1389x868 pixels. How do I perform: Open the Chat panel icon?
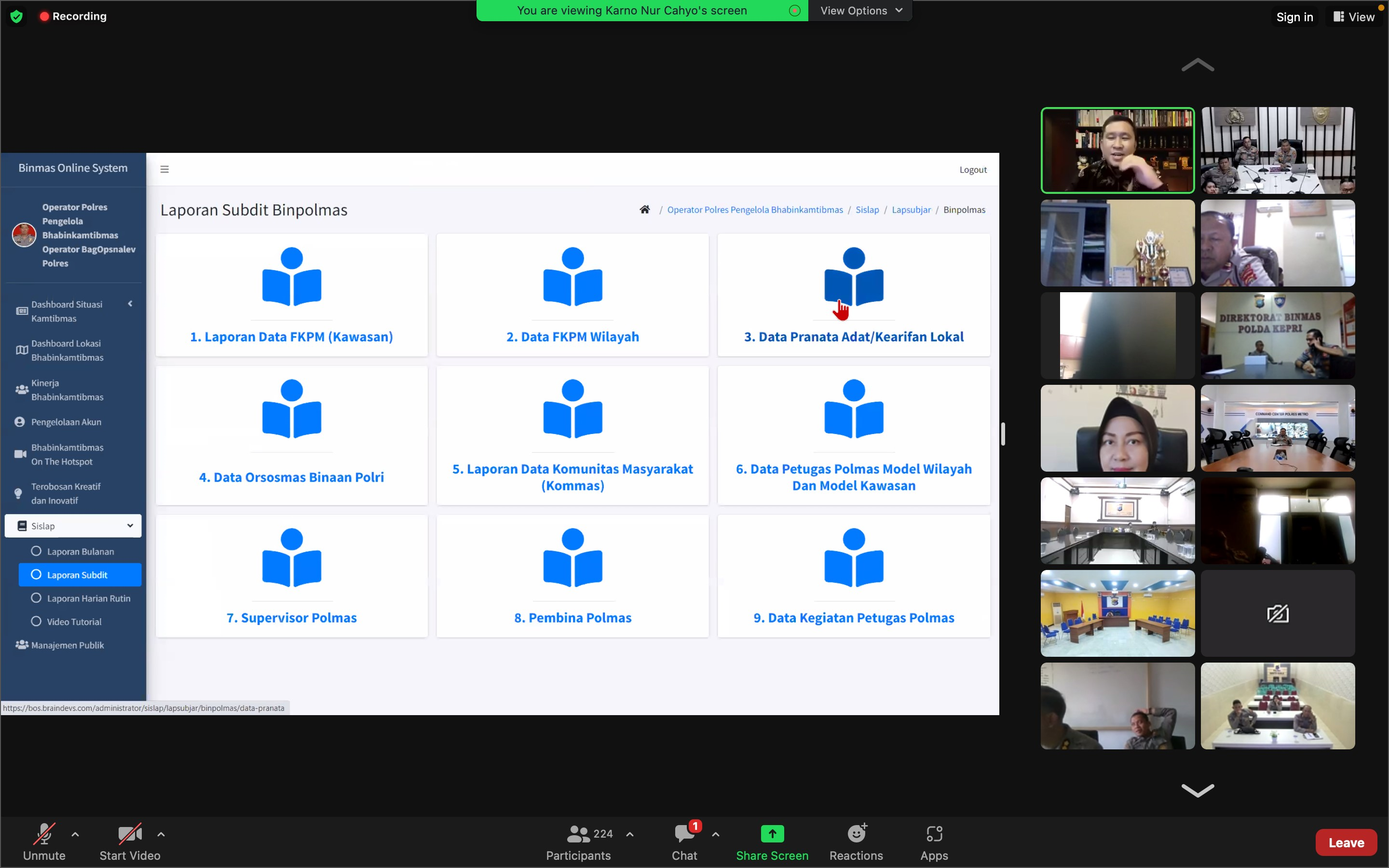point(684,834)
